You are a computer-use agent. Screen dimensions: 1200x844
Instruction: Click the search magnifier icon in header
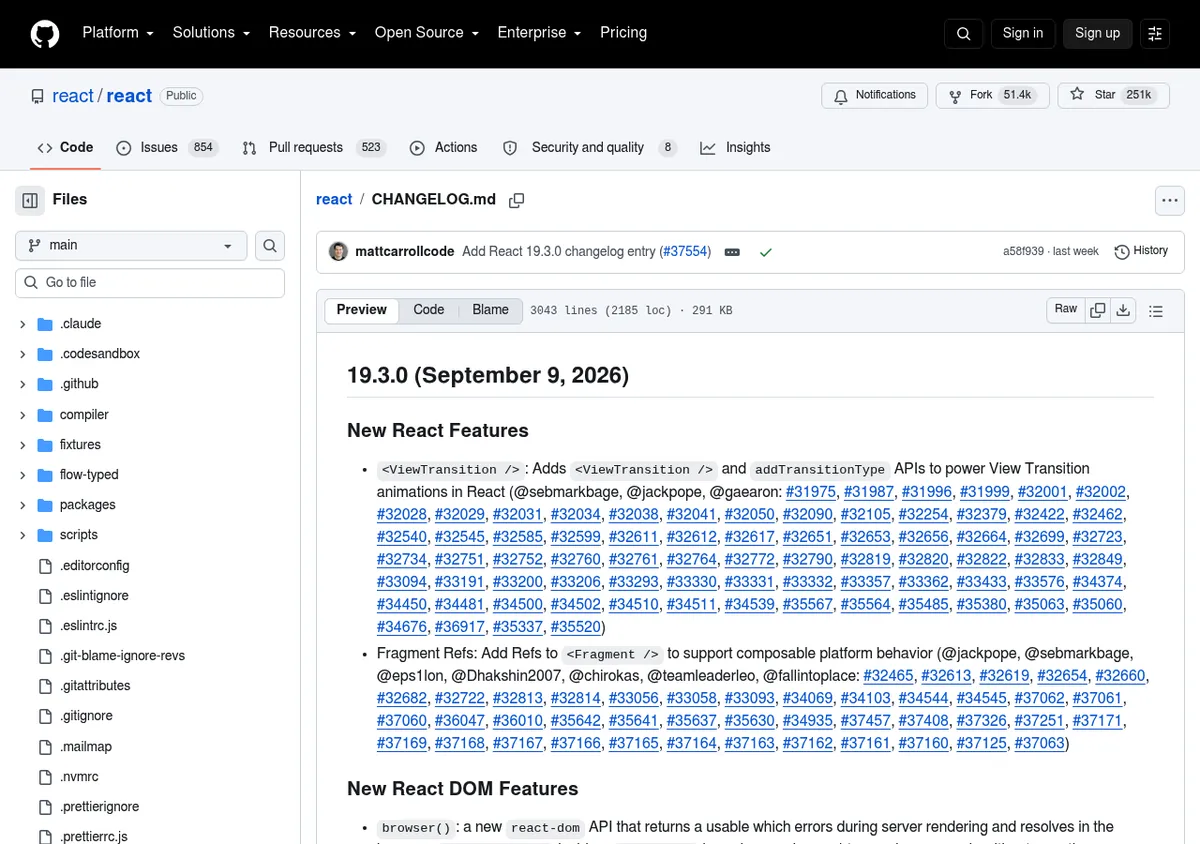pos(963,33)
